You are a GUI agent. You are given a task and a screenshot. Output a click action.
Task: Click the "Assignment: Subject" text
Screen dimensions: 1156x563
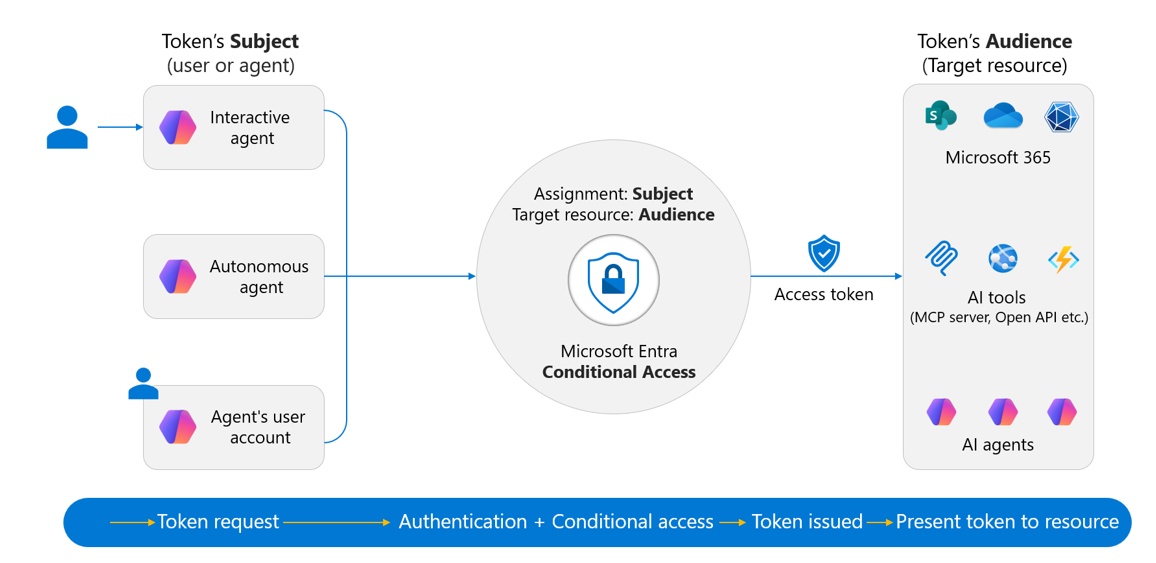(613, 194)
